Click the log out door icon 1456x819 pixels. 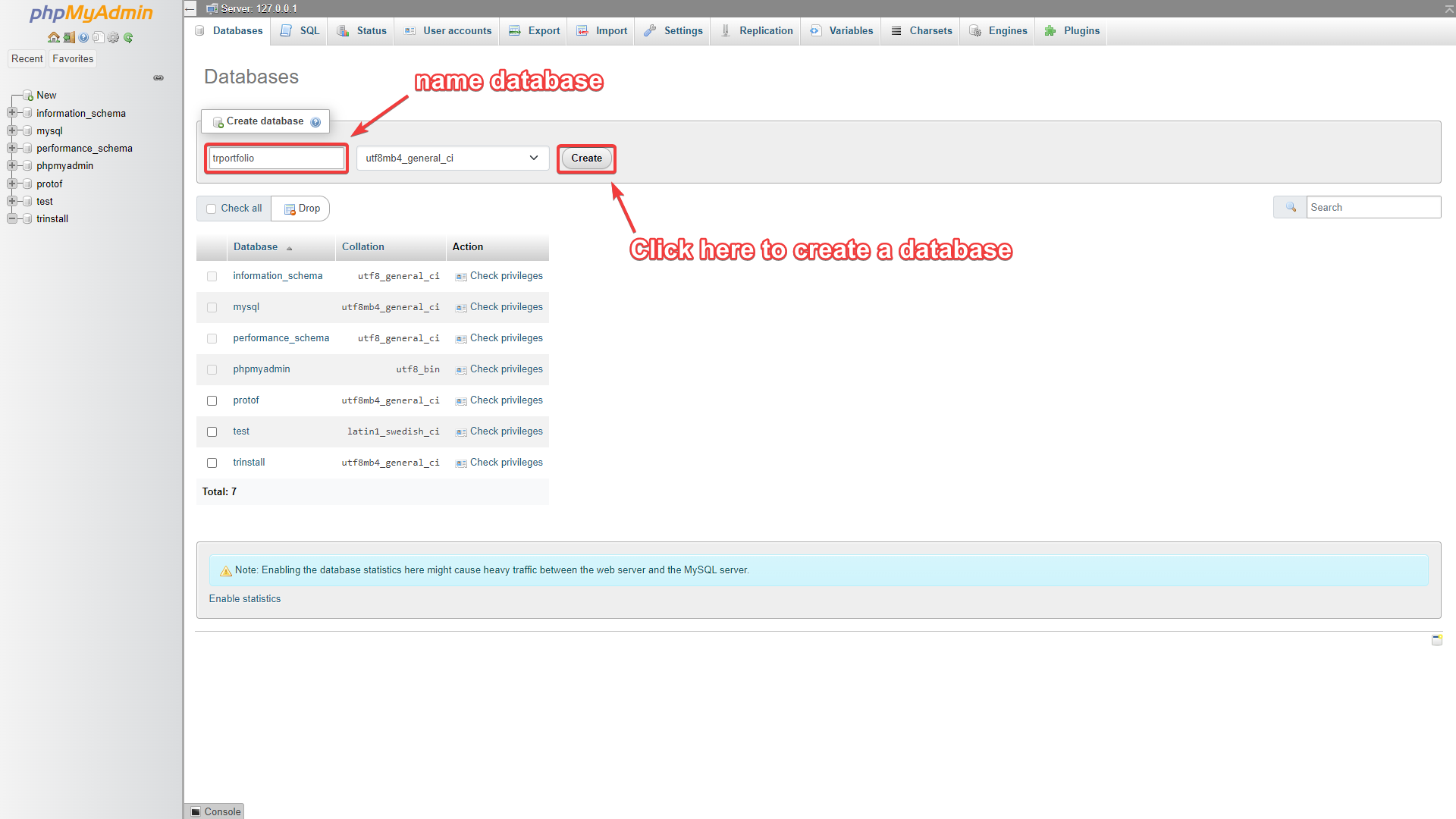tap(68, 37)
